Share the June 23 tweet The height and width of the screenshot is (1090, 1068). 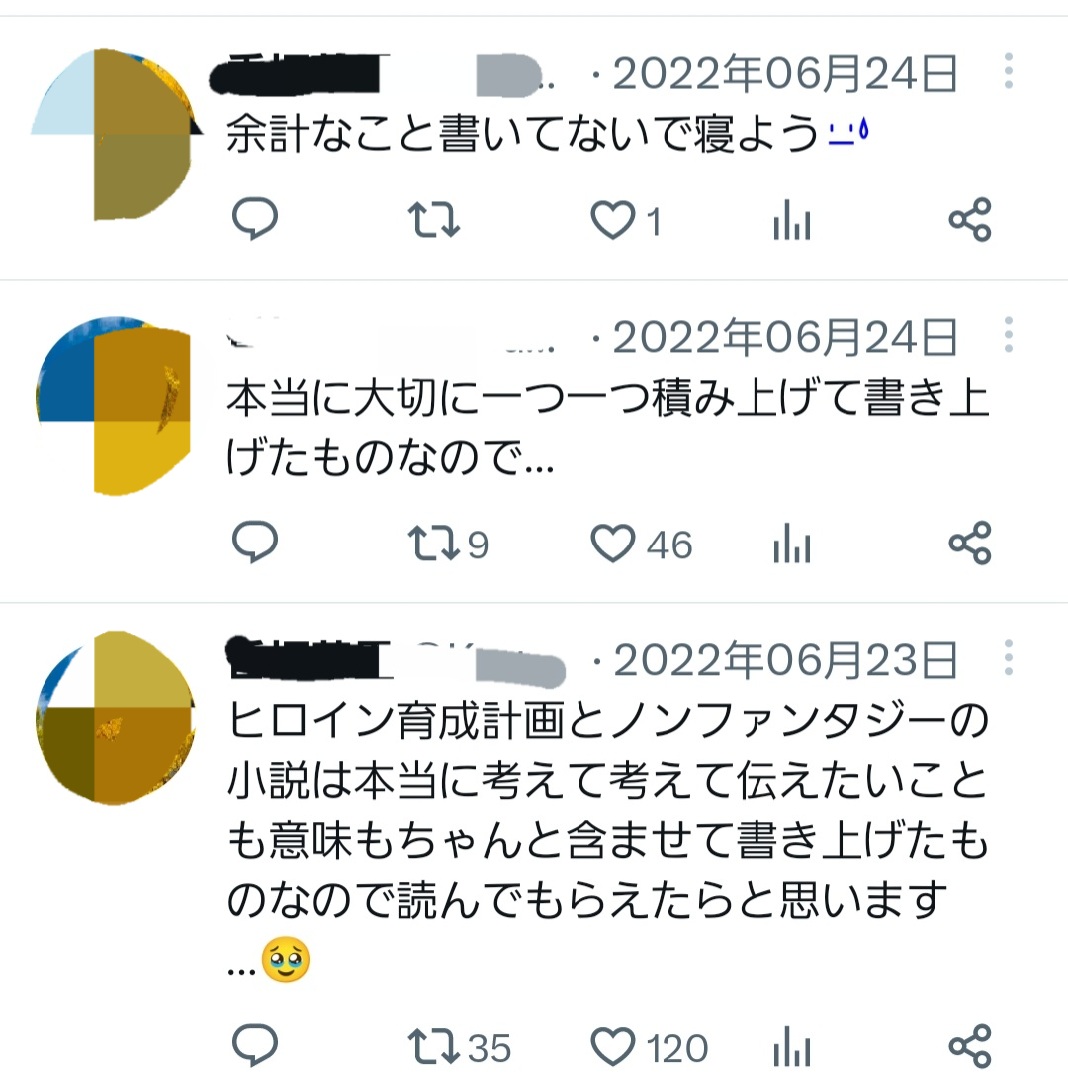point(970,1046)
